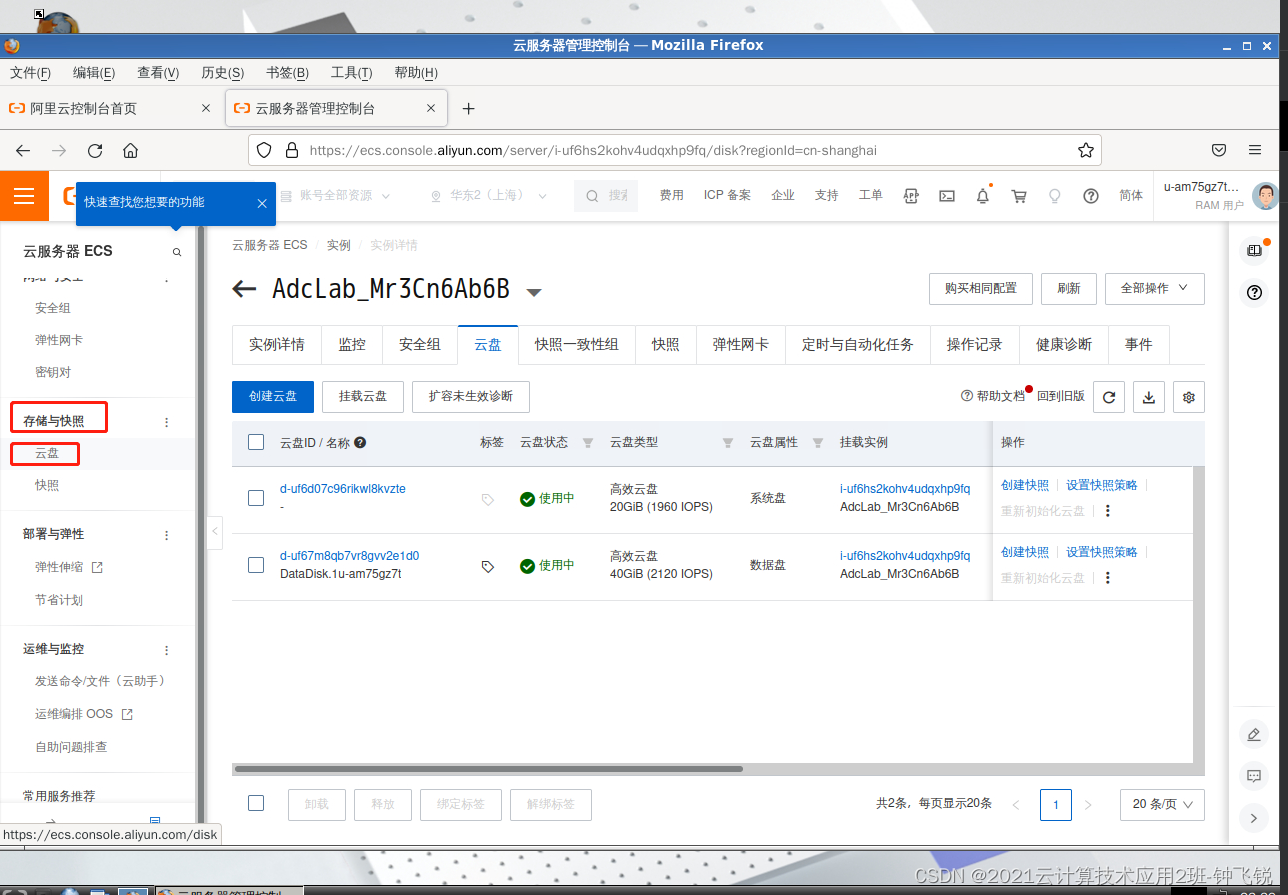This screenshot has height=895, width=1288.
Task: Open the shopping cart icon
Action: point(1019,196)
